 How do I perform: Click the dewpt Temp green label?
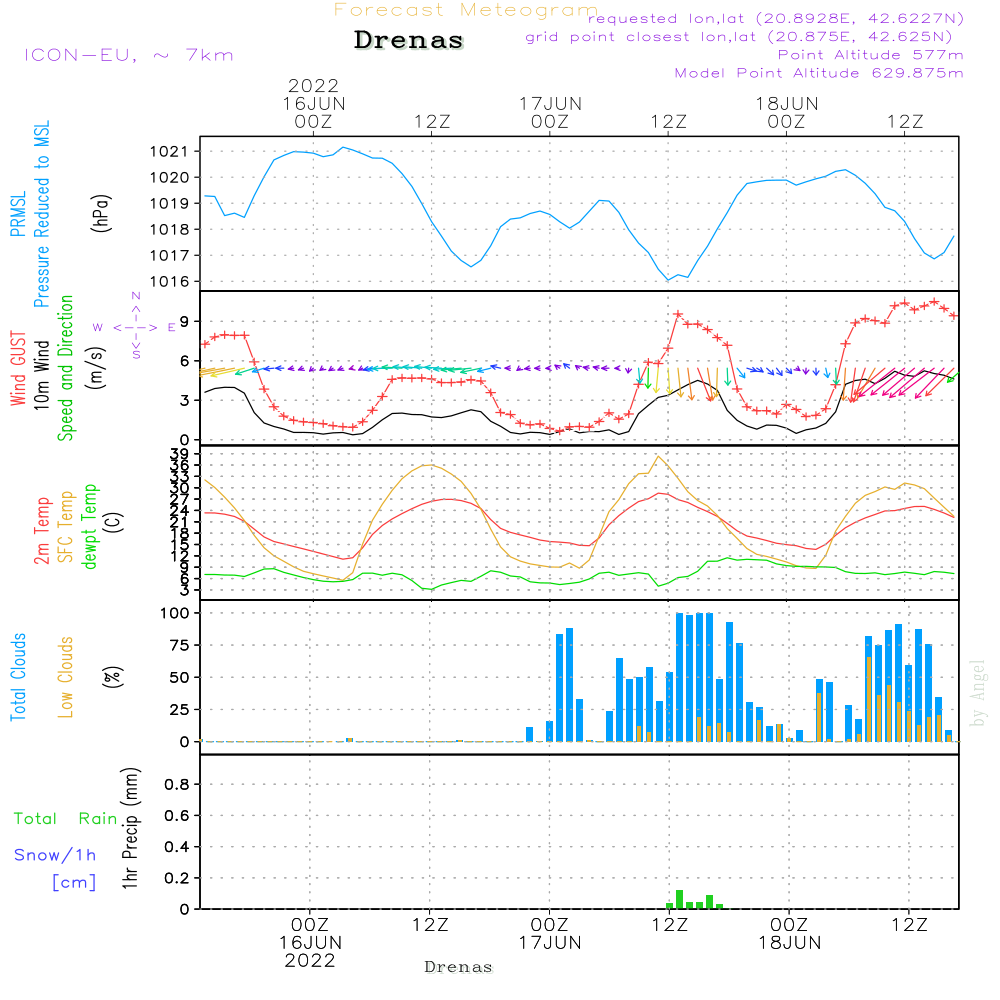[91, 527]
